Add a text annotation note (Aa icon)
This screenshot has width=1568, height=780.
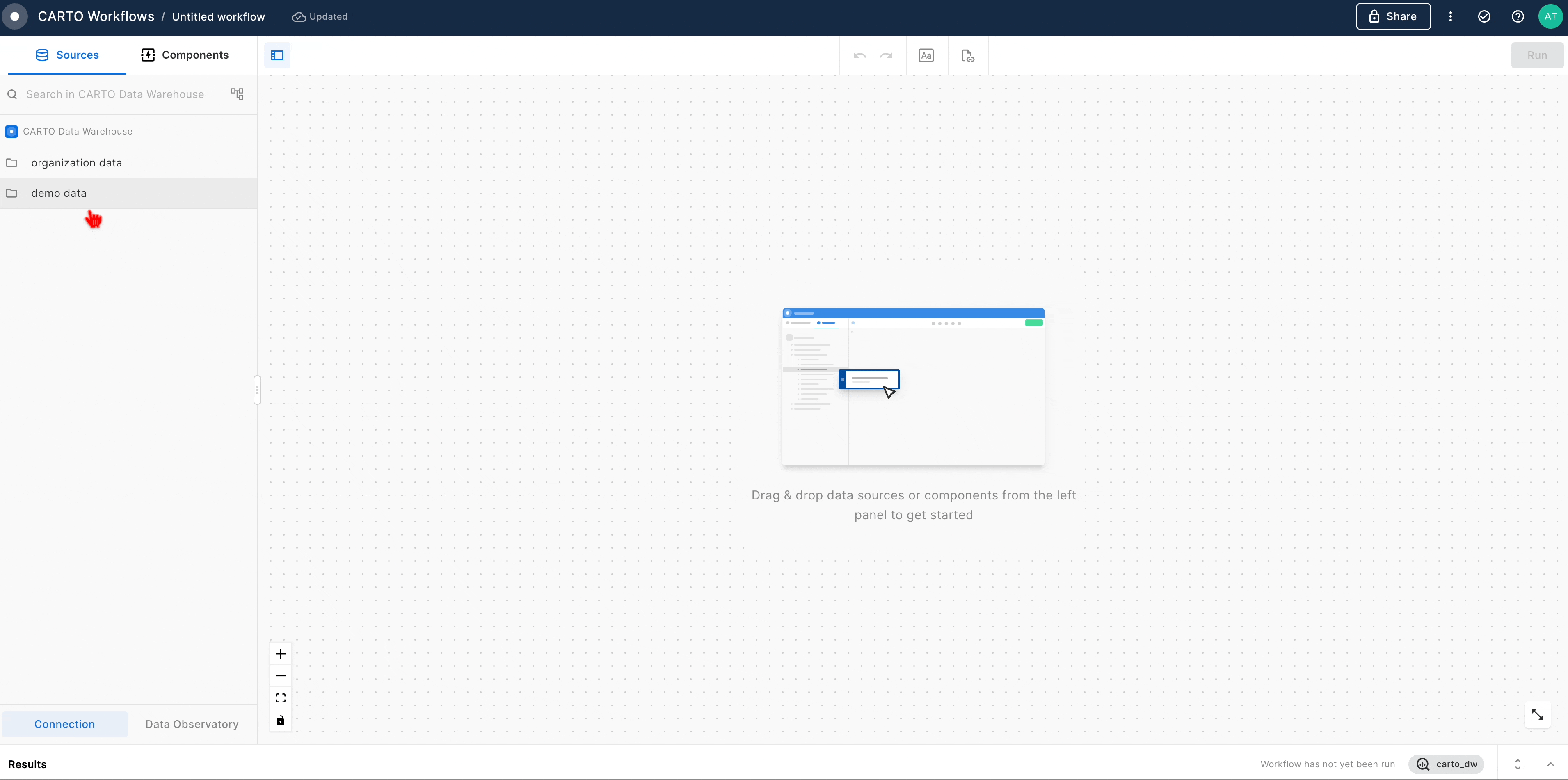pos(926,55)
